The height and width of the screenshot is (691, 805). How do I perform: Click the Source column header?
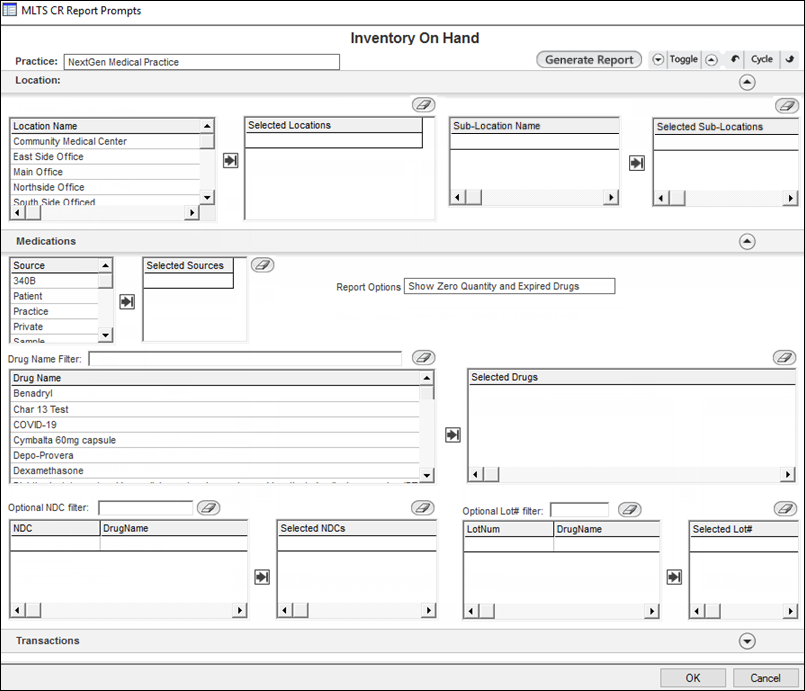(x=54, y=265)
